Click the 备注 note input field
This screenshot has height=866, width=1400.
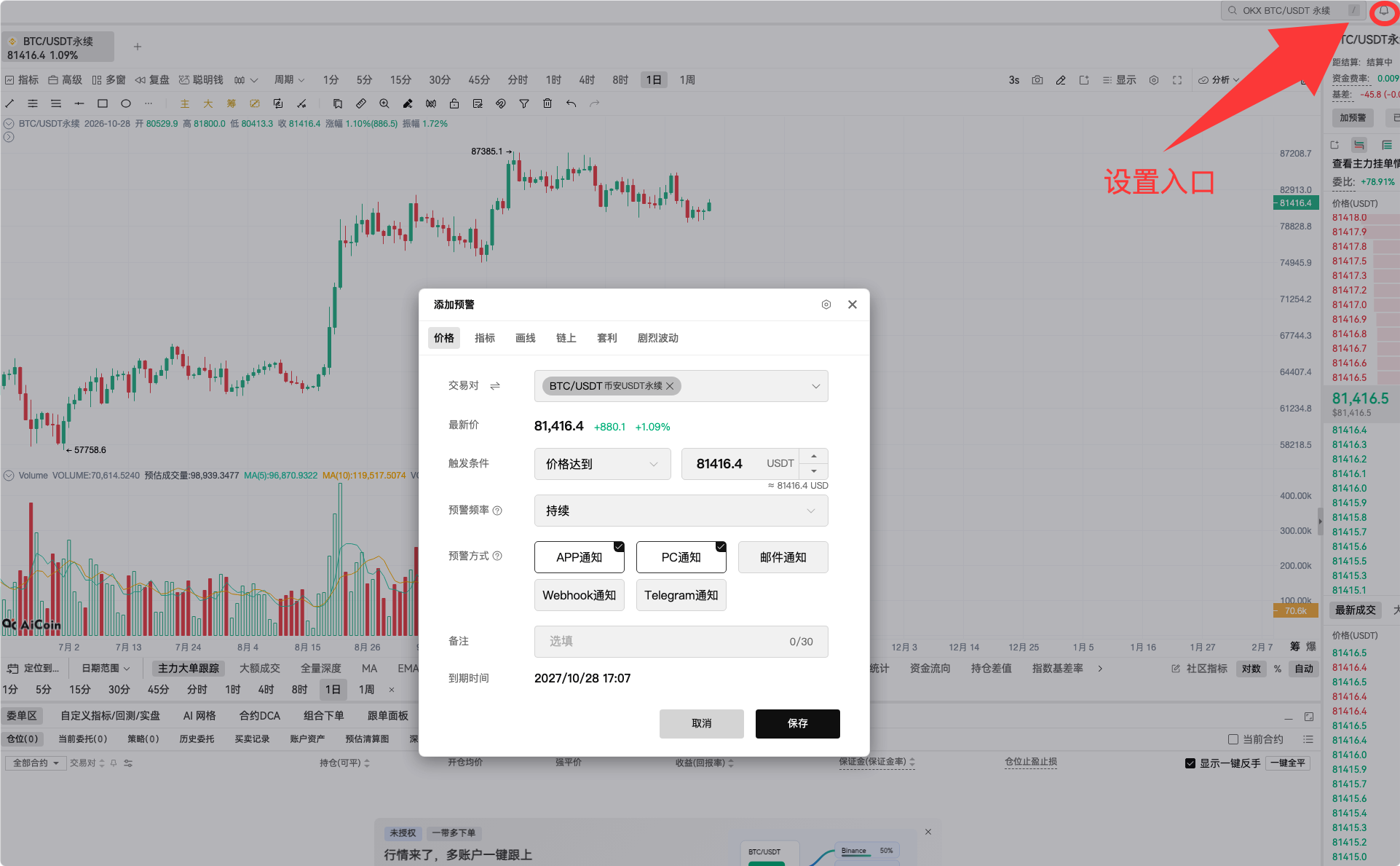(x=681, y=642)
